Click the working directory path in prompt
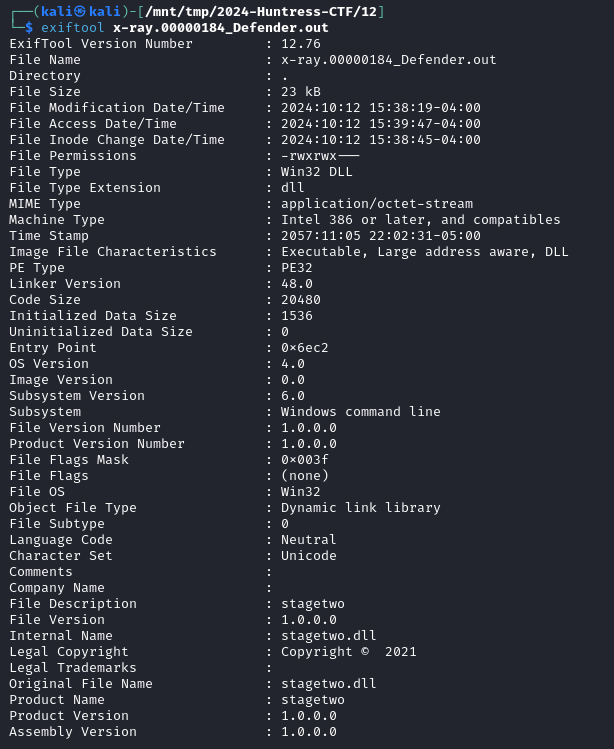 click(x=261, y=11)
